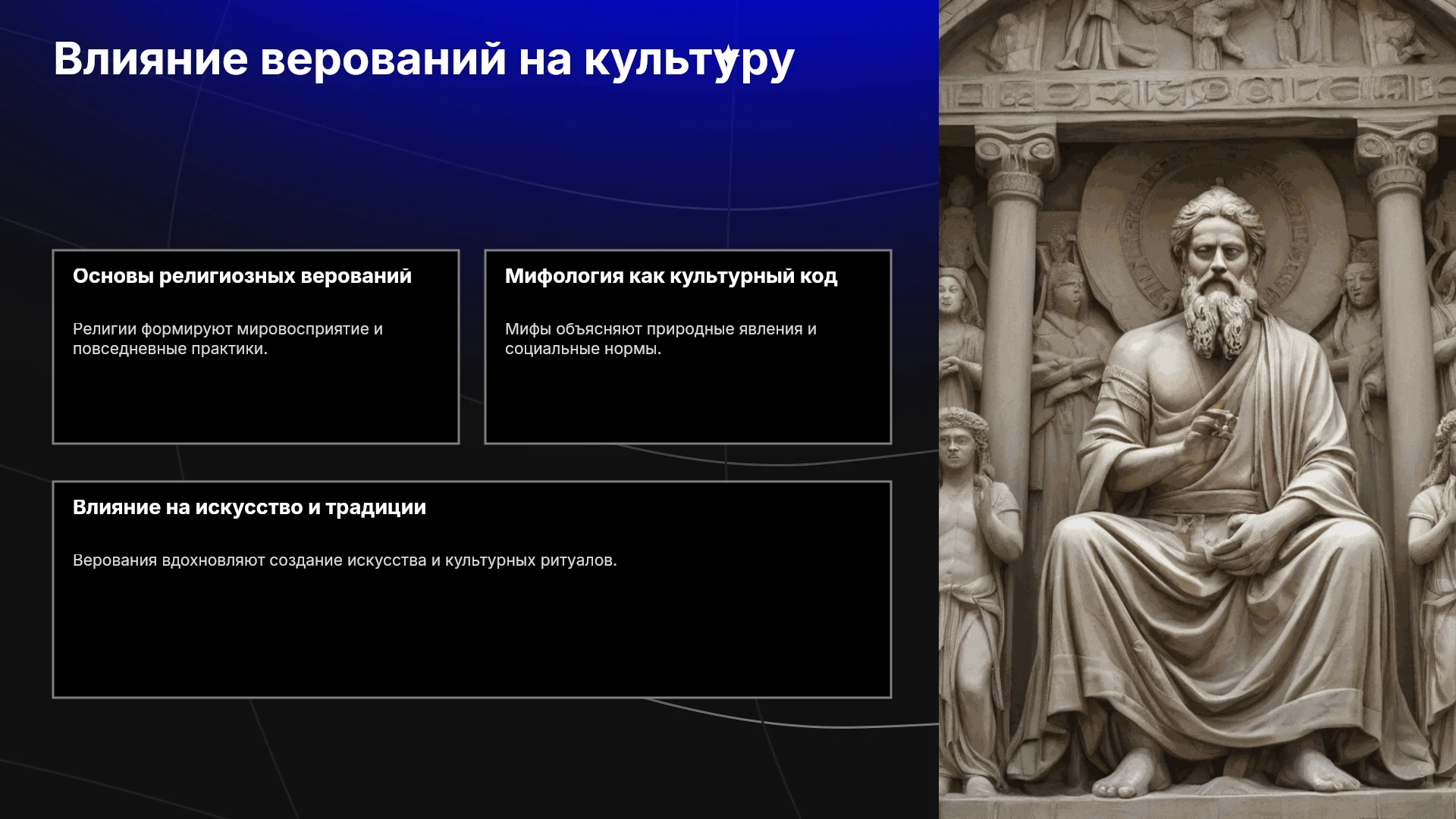Click the statue's draped robe over the knees
Viewport: 1456px width, 819px height.
(x=1213, y=607)
